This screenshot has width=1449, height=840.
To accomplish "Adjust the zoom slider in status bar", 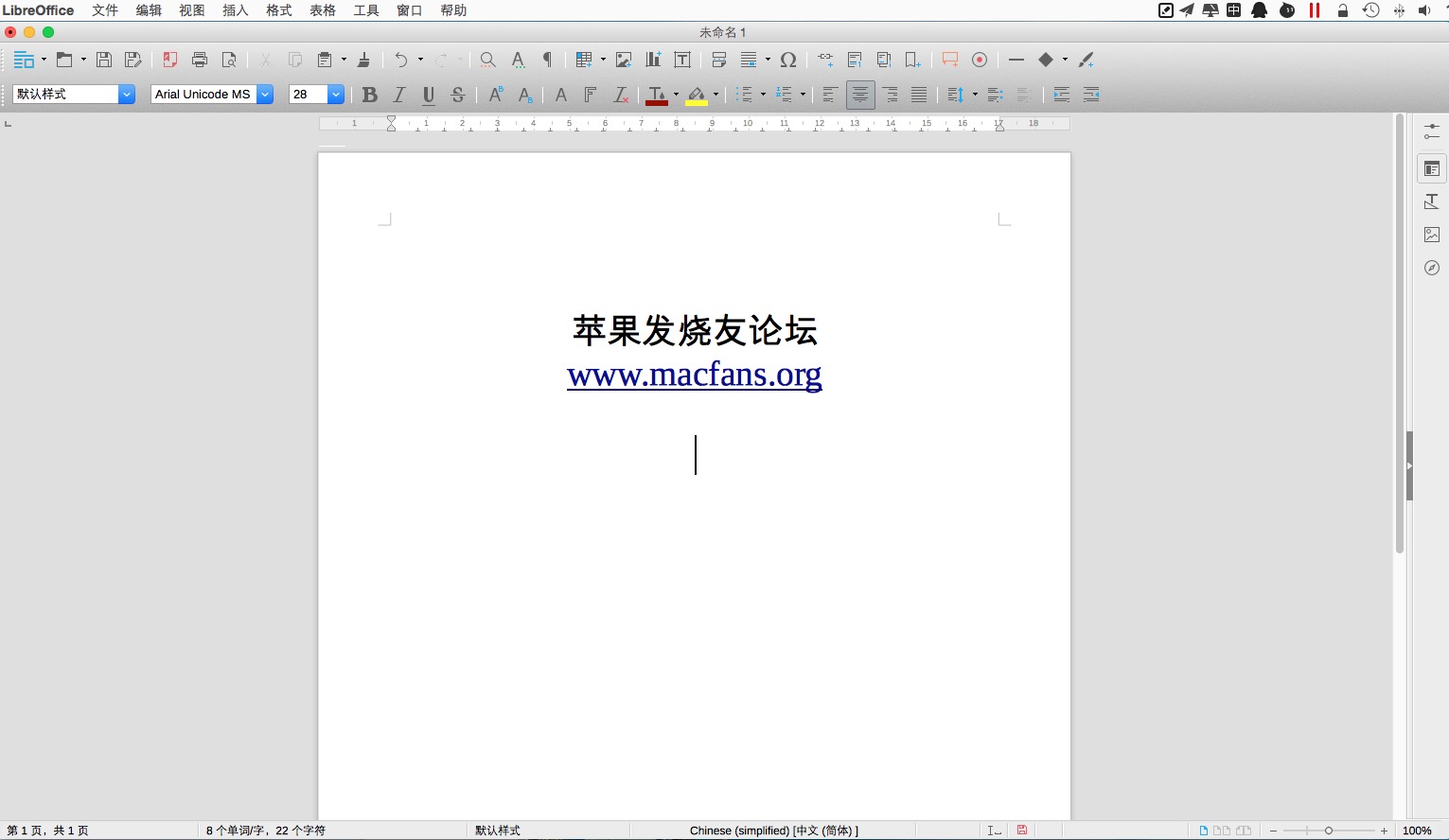I will (x=1329, y=831).
